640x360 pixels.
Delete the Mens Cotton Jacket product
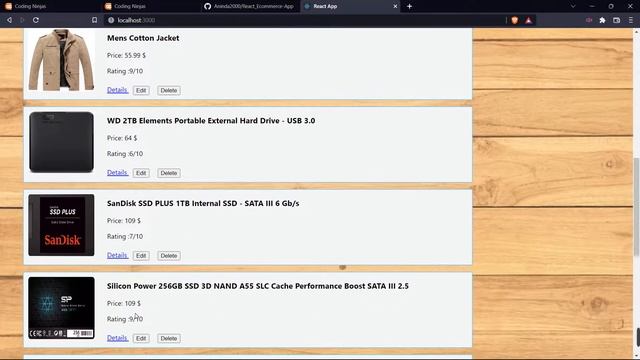coord(169,90)
